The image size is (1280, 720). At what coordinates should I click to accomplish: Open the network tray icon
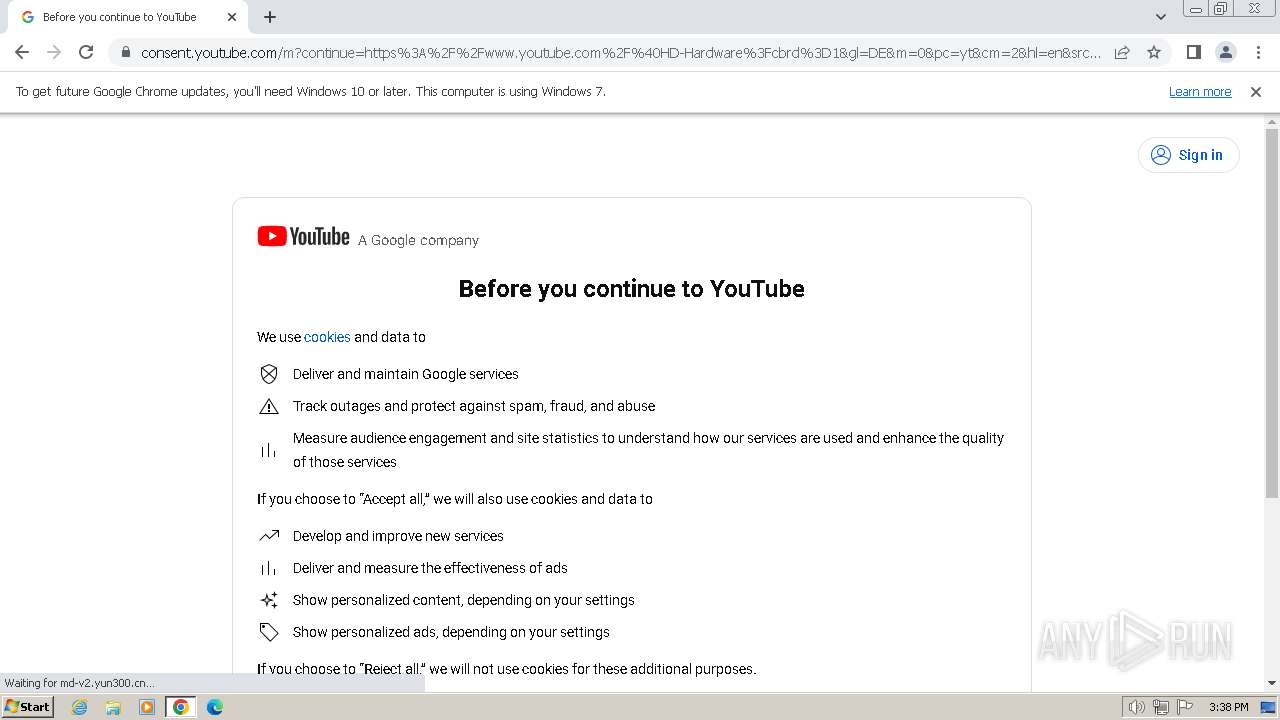[x=1161, y=707]
